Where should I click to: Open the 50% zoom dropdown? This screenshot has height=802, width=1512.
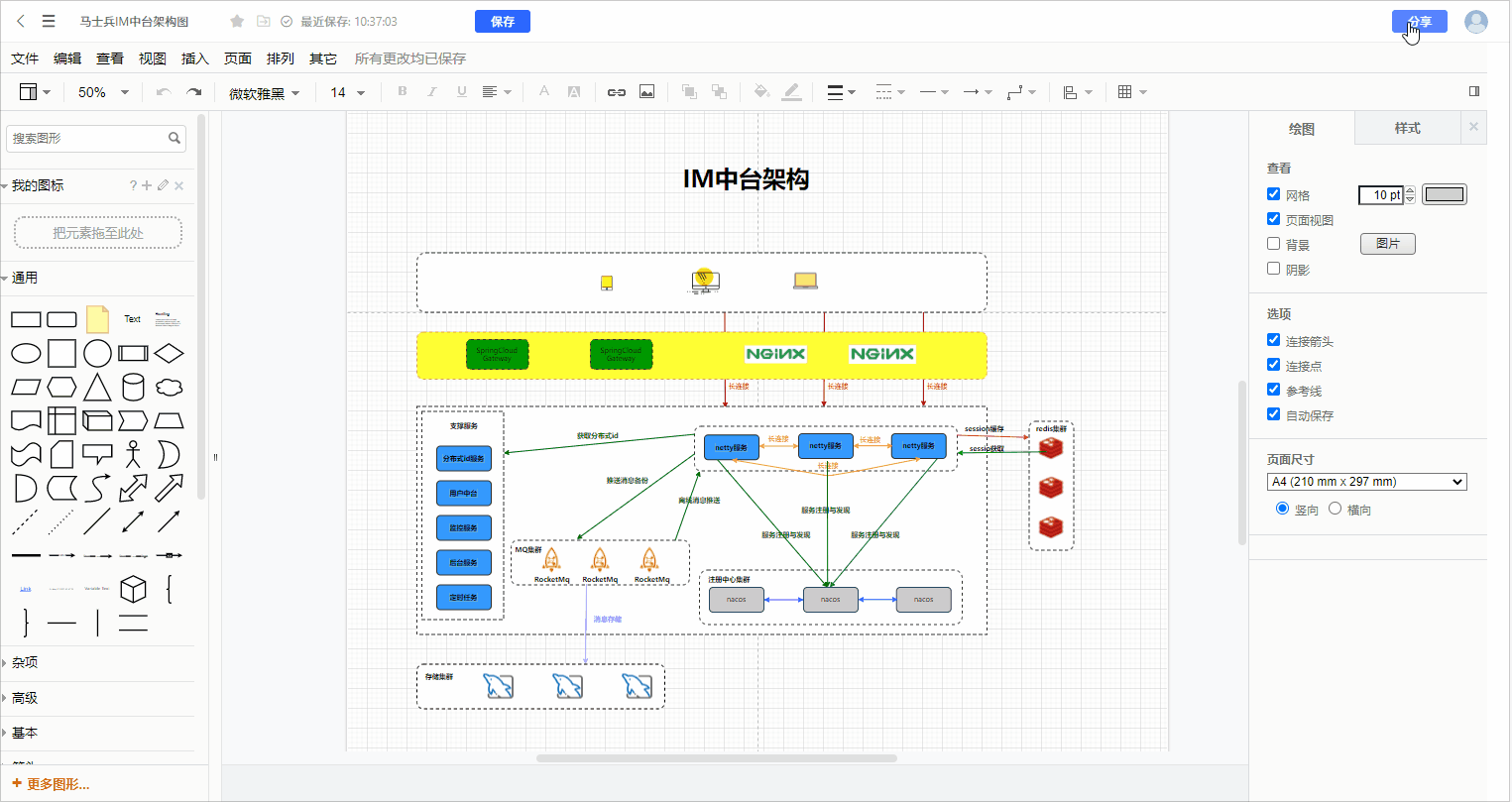point(104,92)
